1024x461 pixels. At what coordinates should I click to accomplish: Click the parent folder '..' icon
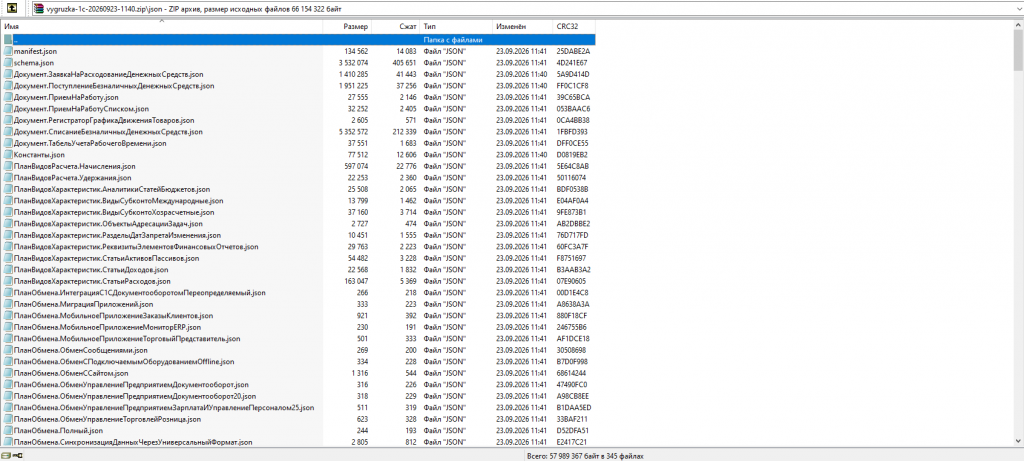pos(8,40)
